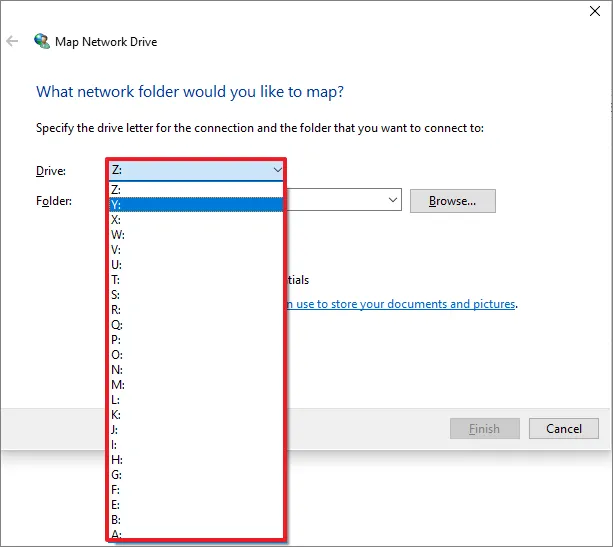The height and width of the screenshot is (547, 613).
Task: Click the Map Network Drive globe icon
Action: click(42, 42)
